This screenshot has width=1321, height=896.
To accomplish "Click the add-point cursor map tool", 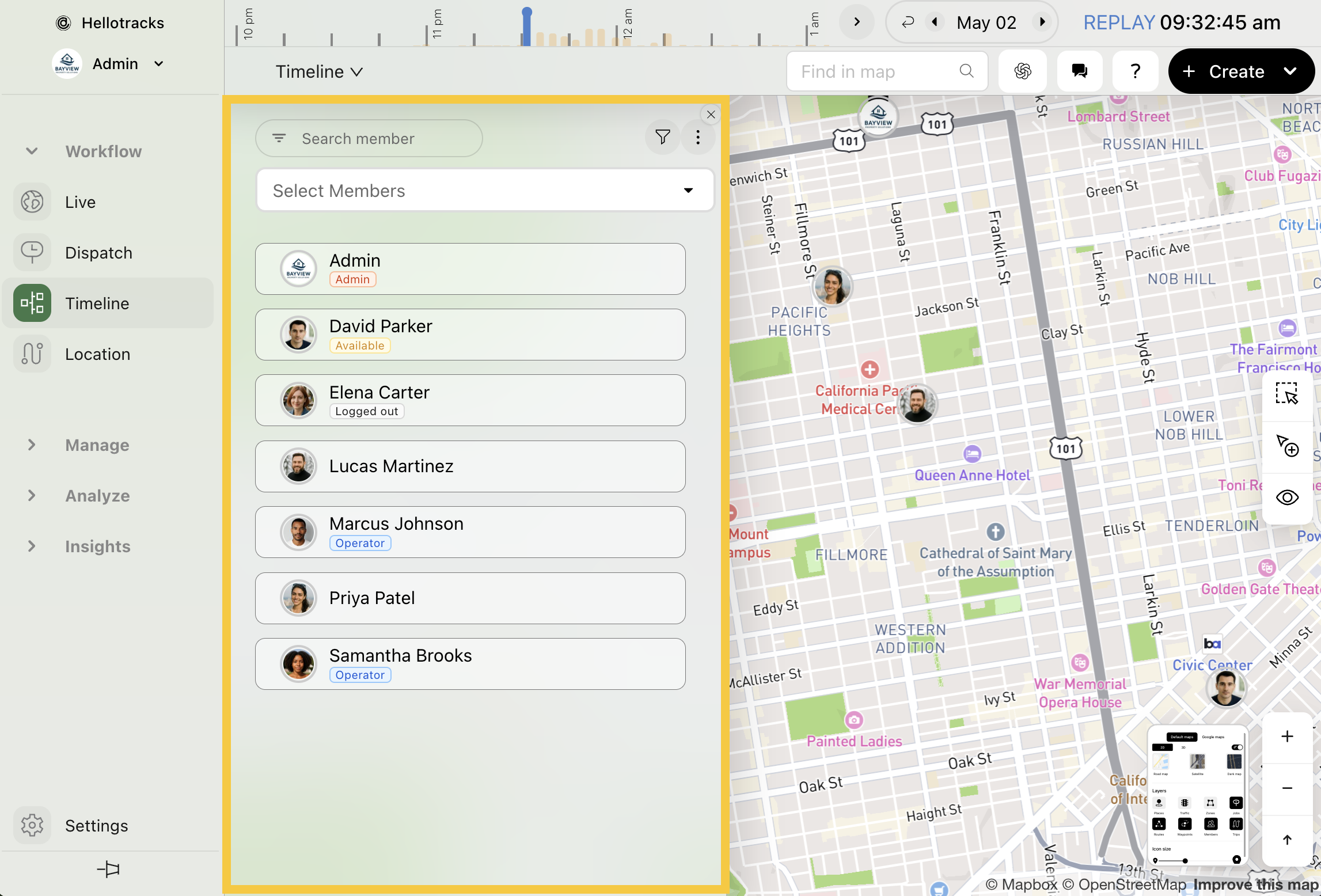I will 1286,446.
